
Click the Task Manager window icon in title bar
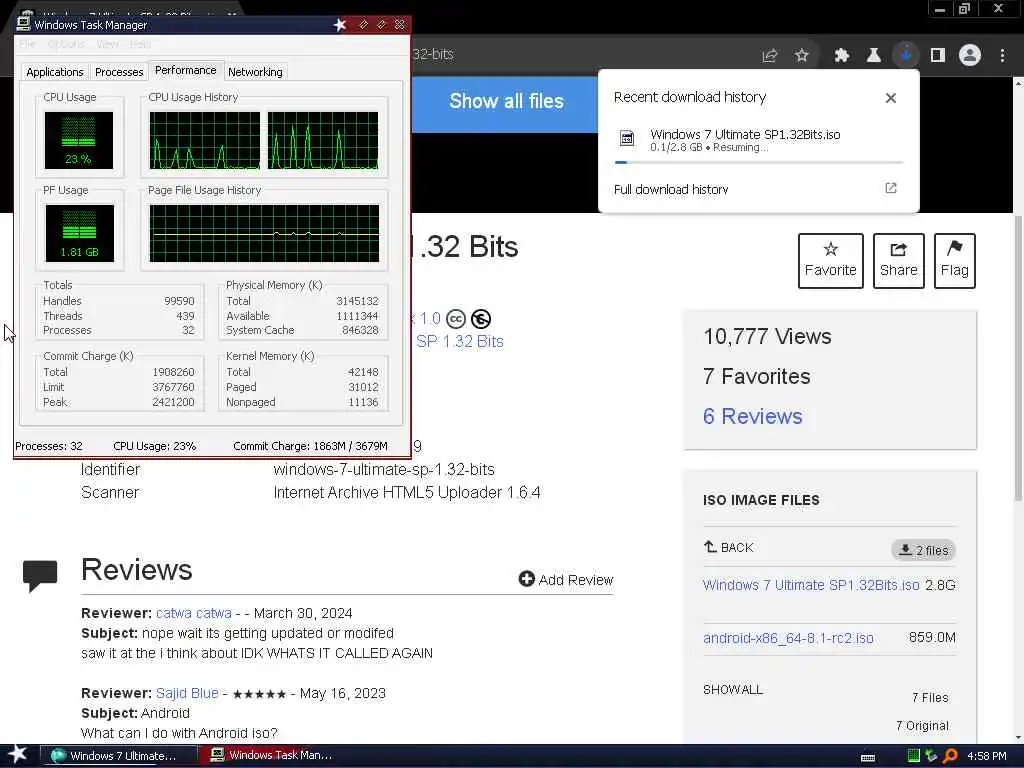pyautogui.click(x=24, y=23)
